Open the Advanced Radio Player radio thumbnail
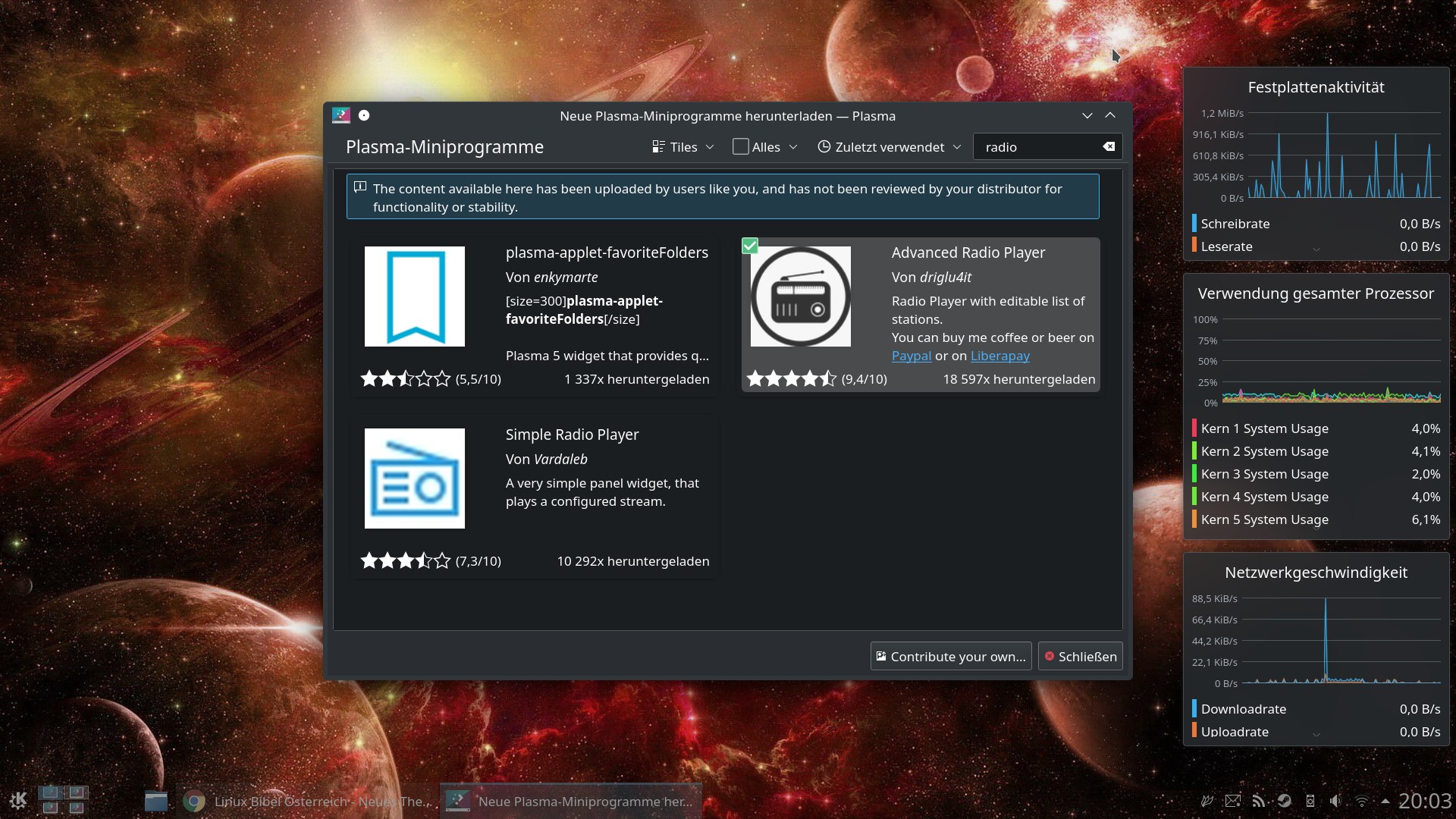 pyautogui.click(x=801, y=297)
